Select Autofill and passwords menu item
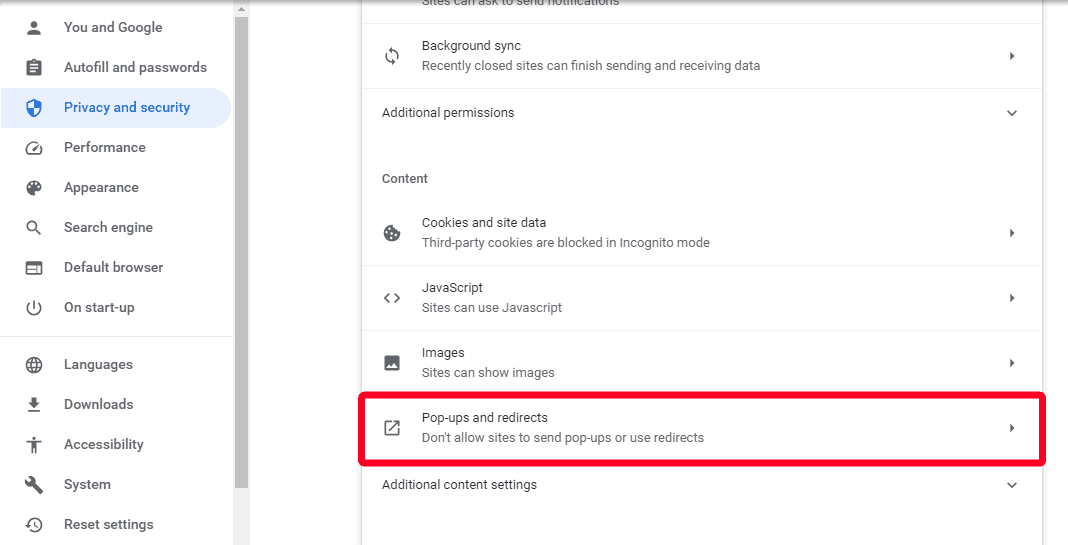The image size is (1068, 545). (135, 68)
